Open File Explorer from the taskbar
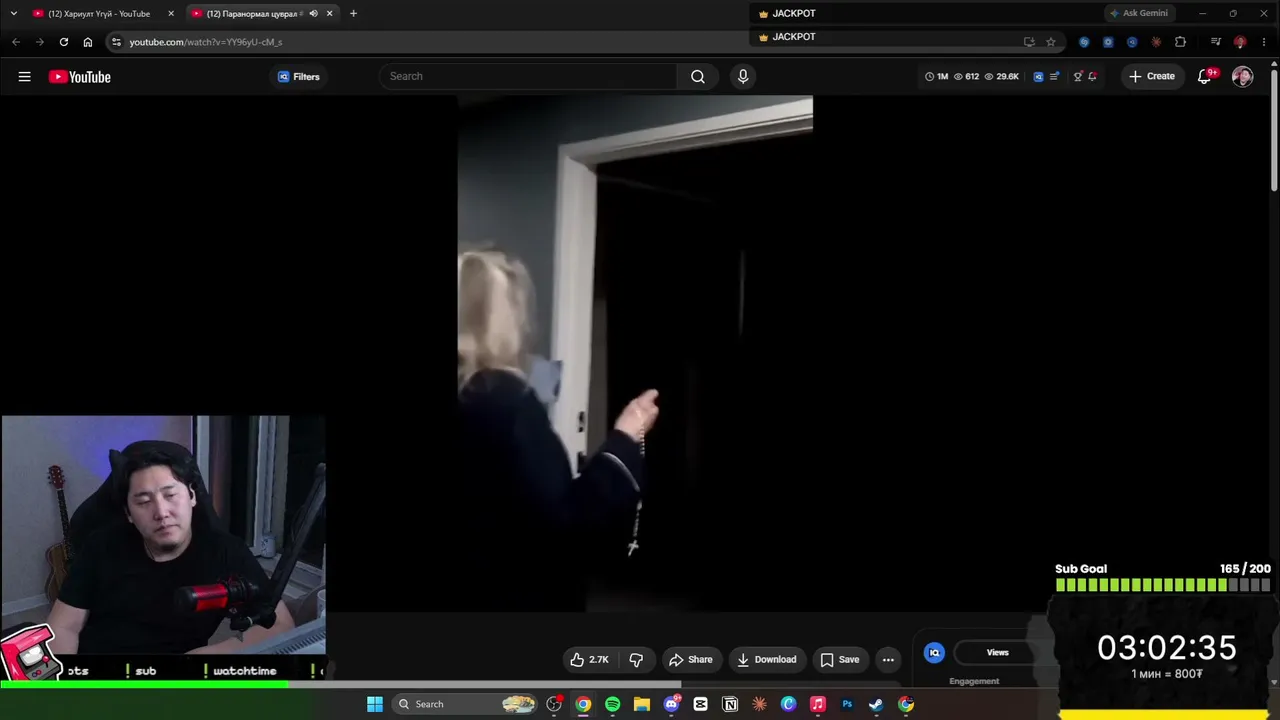Viewport: 1280px width, 720px height. point(642,704)
